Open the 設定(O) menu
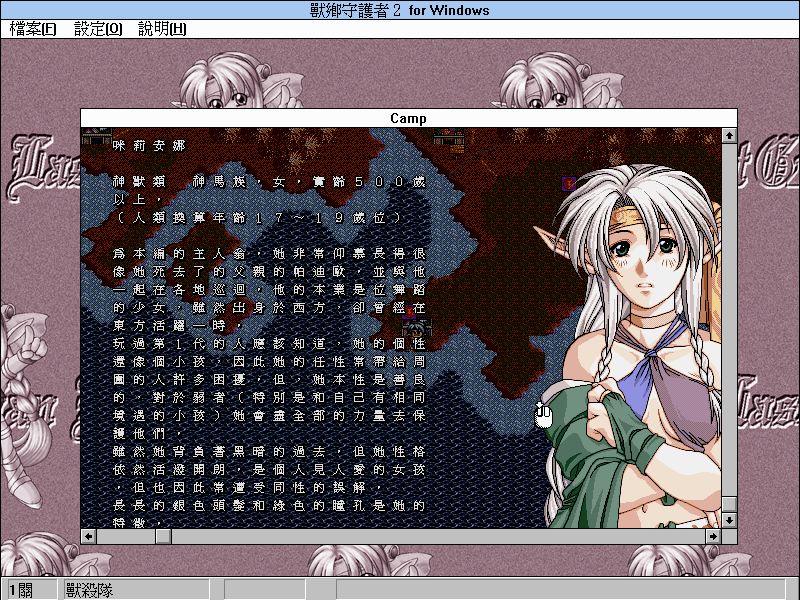 (98, 29)
